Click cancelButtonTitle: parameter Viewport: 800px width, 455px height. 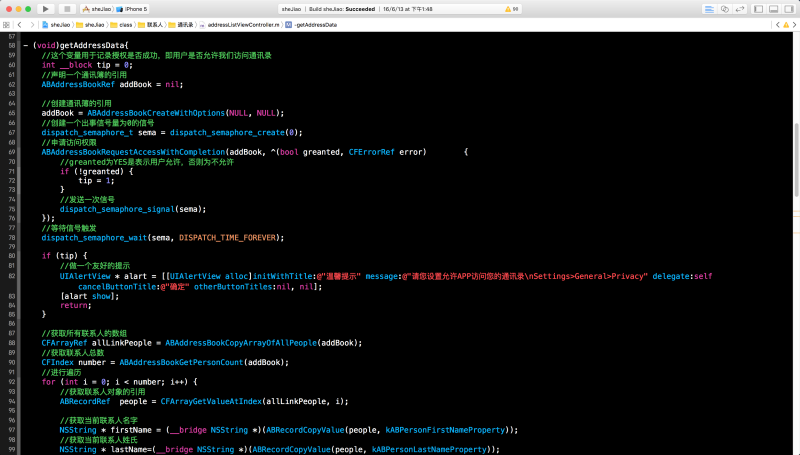(119, 287)
